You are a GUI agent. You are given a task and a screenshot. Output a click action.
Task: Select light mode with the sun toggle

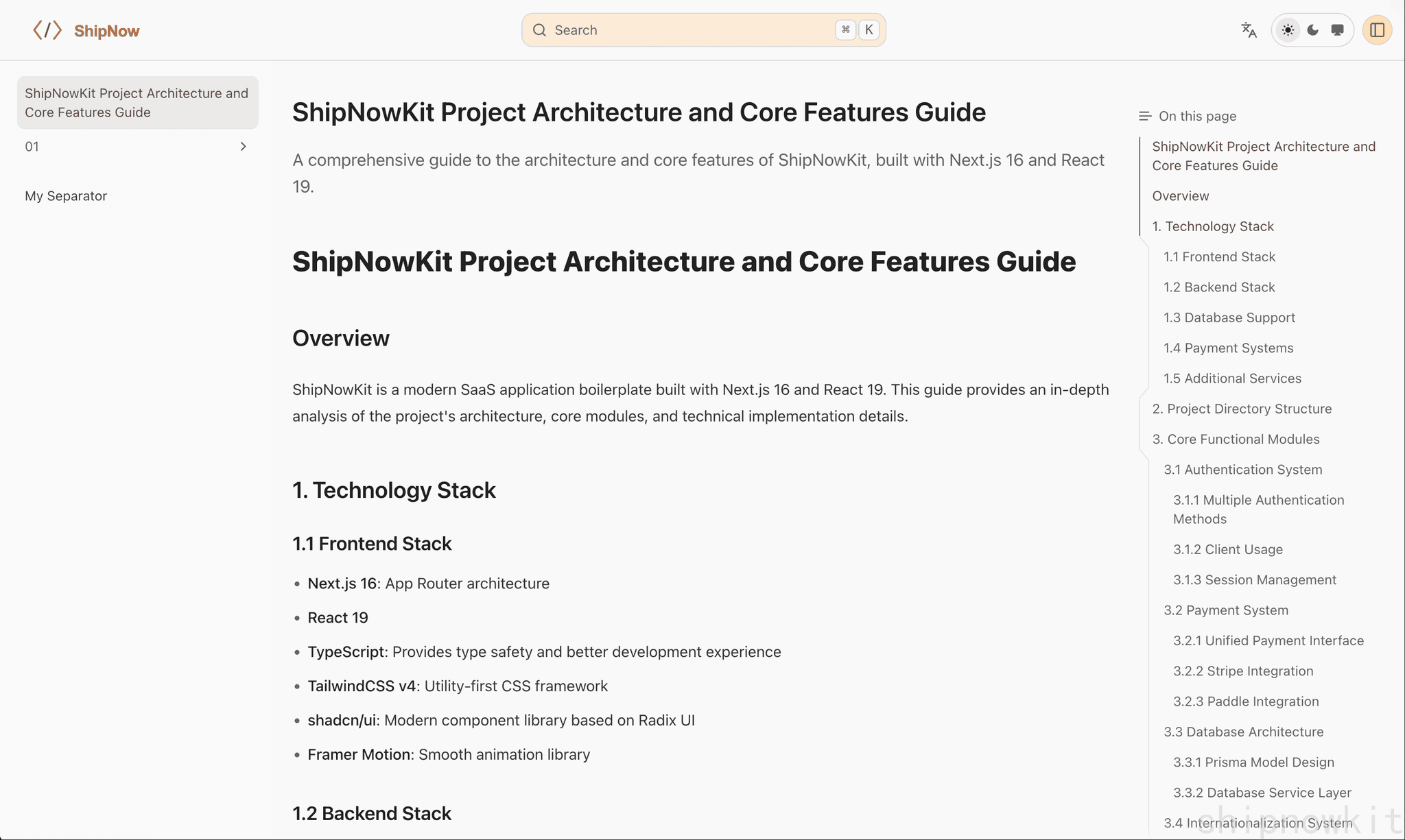click(1288, 29)
